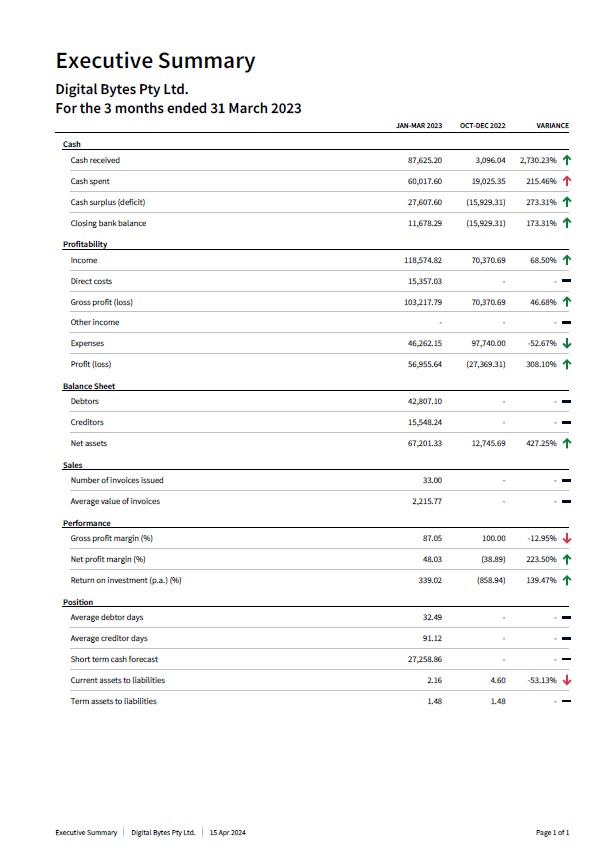Click the Closing bank balance row label

[108, 223]
